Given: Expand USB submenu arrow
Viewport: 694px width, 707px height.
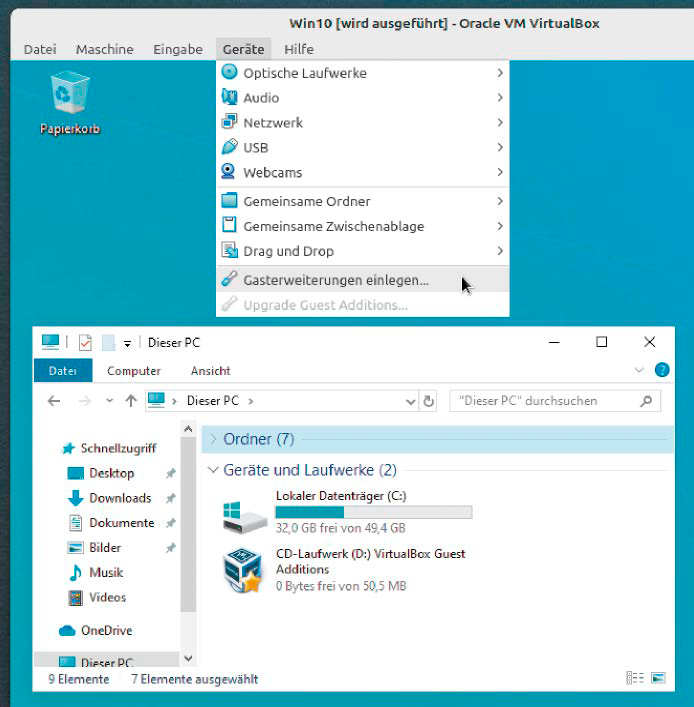Looking at the screenshot, I should pos(500,147).
